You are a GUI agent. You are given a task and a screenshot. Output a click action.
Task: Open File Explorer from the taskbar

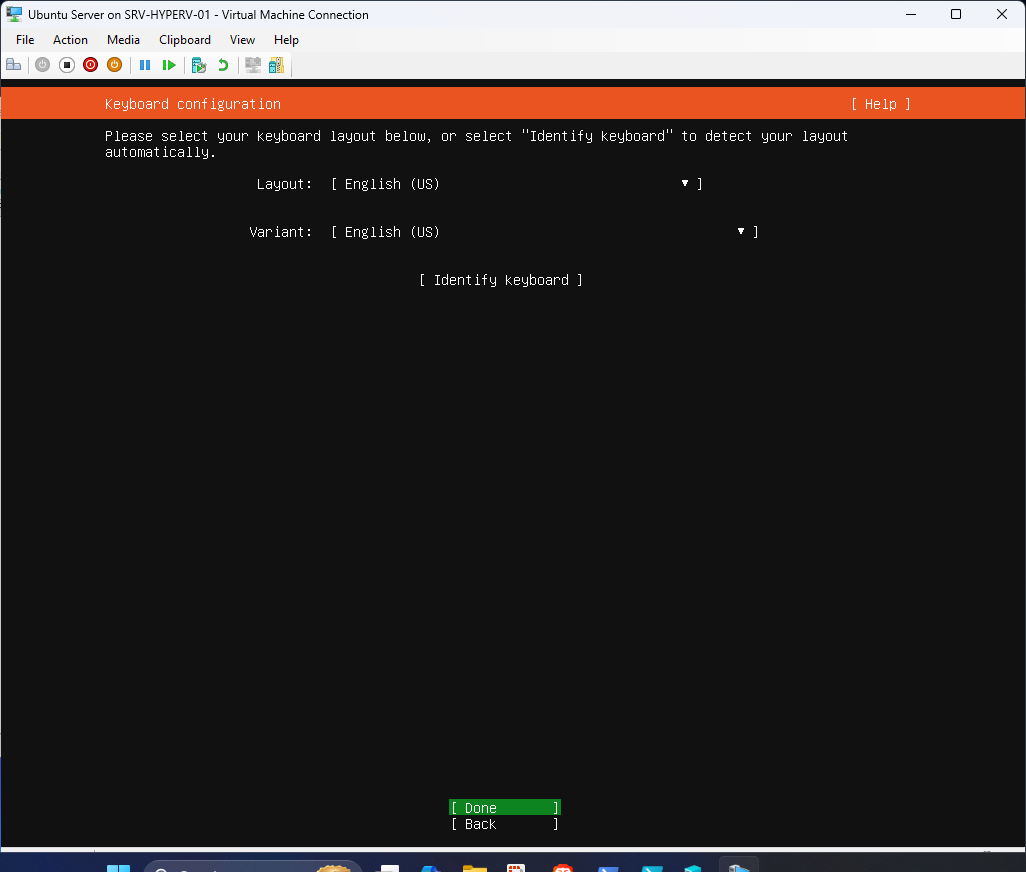point(473,864)
